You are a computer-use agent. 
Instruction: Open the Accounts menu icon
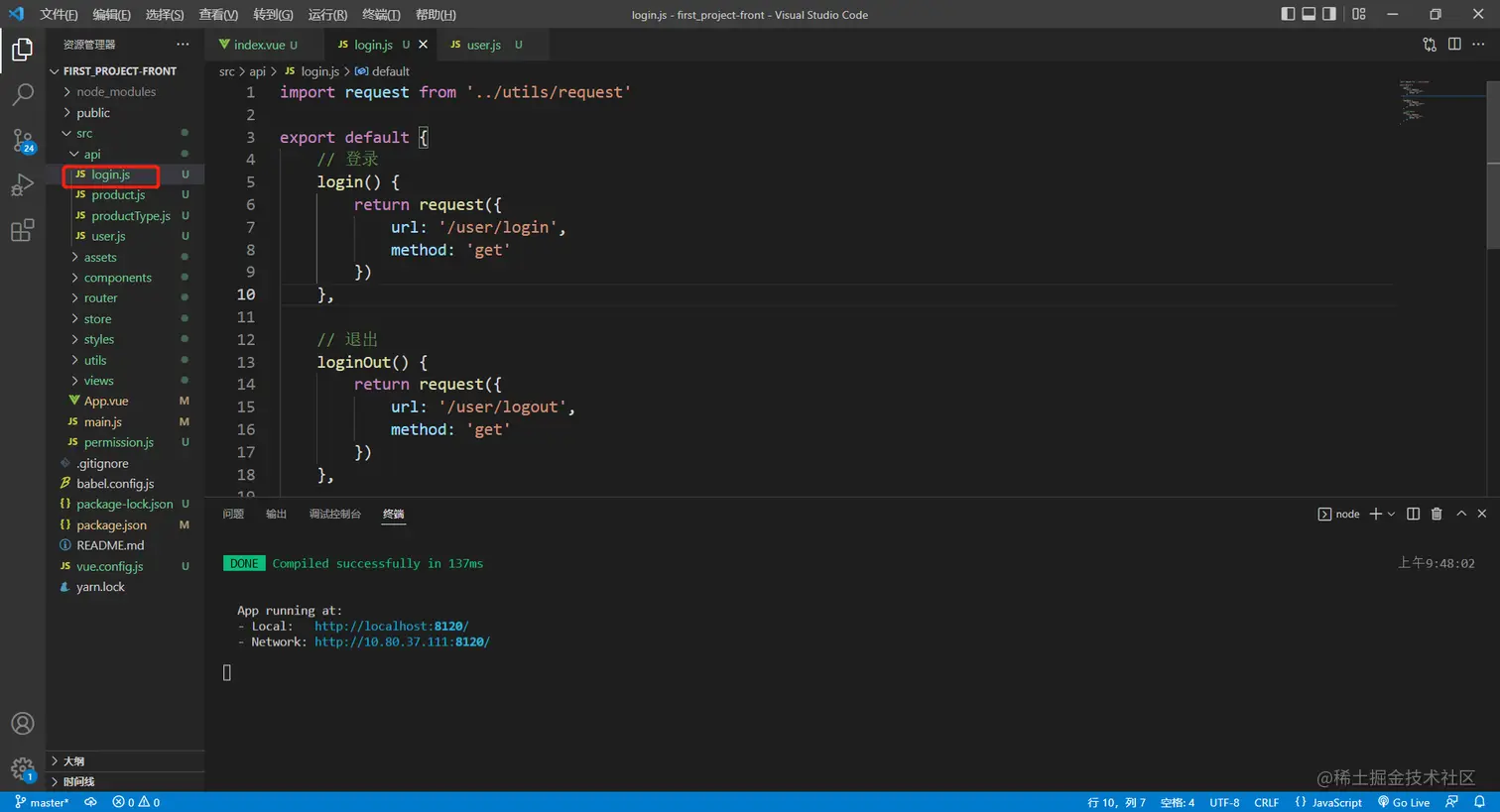click(22, 724)
